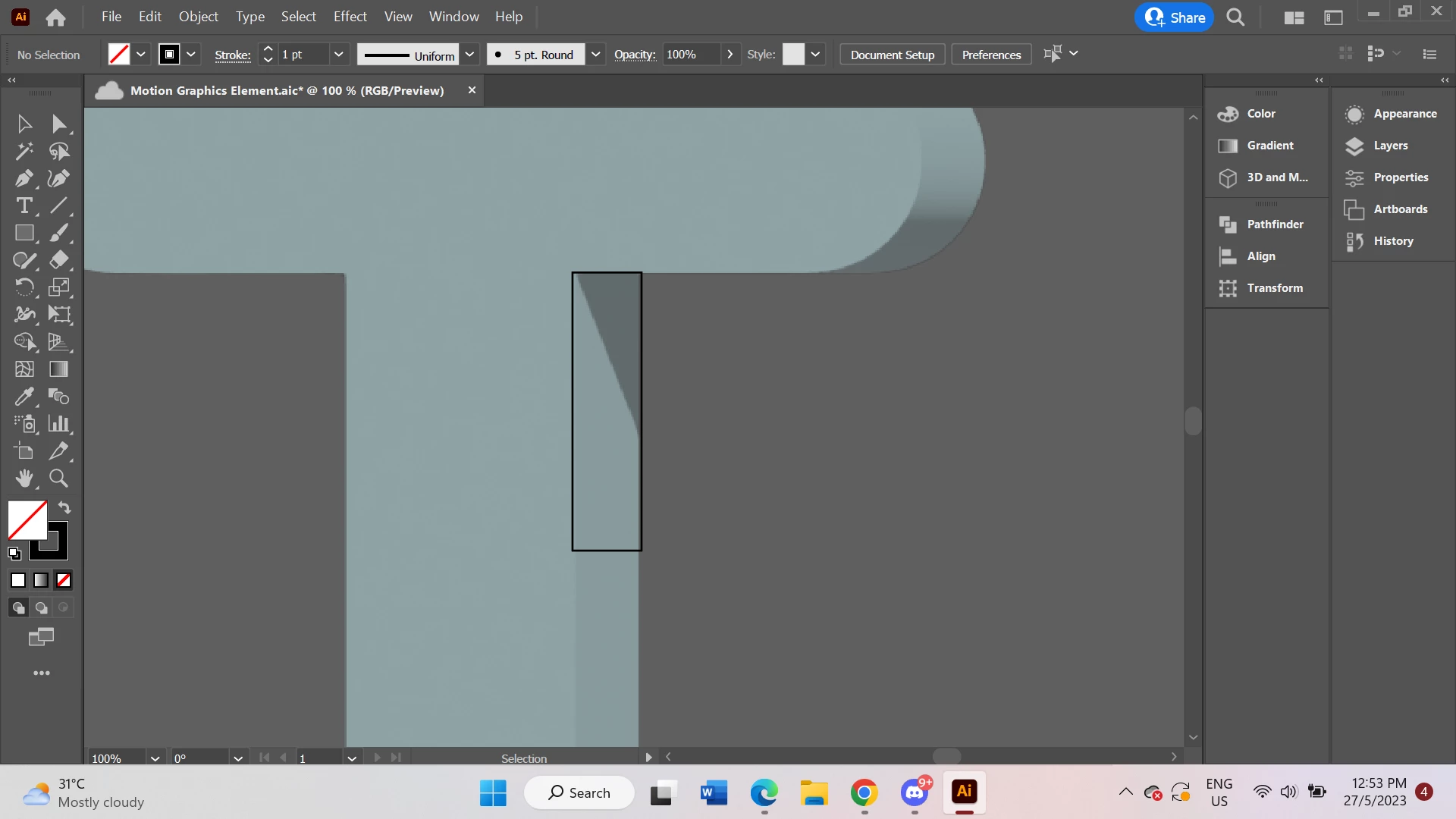Open the Object menu
This screenshot has width=1456, height=819.
[x=198, y=17]
